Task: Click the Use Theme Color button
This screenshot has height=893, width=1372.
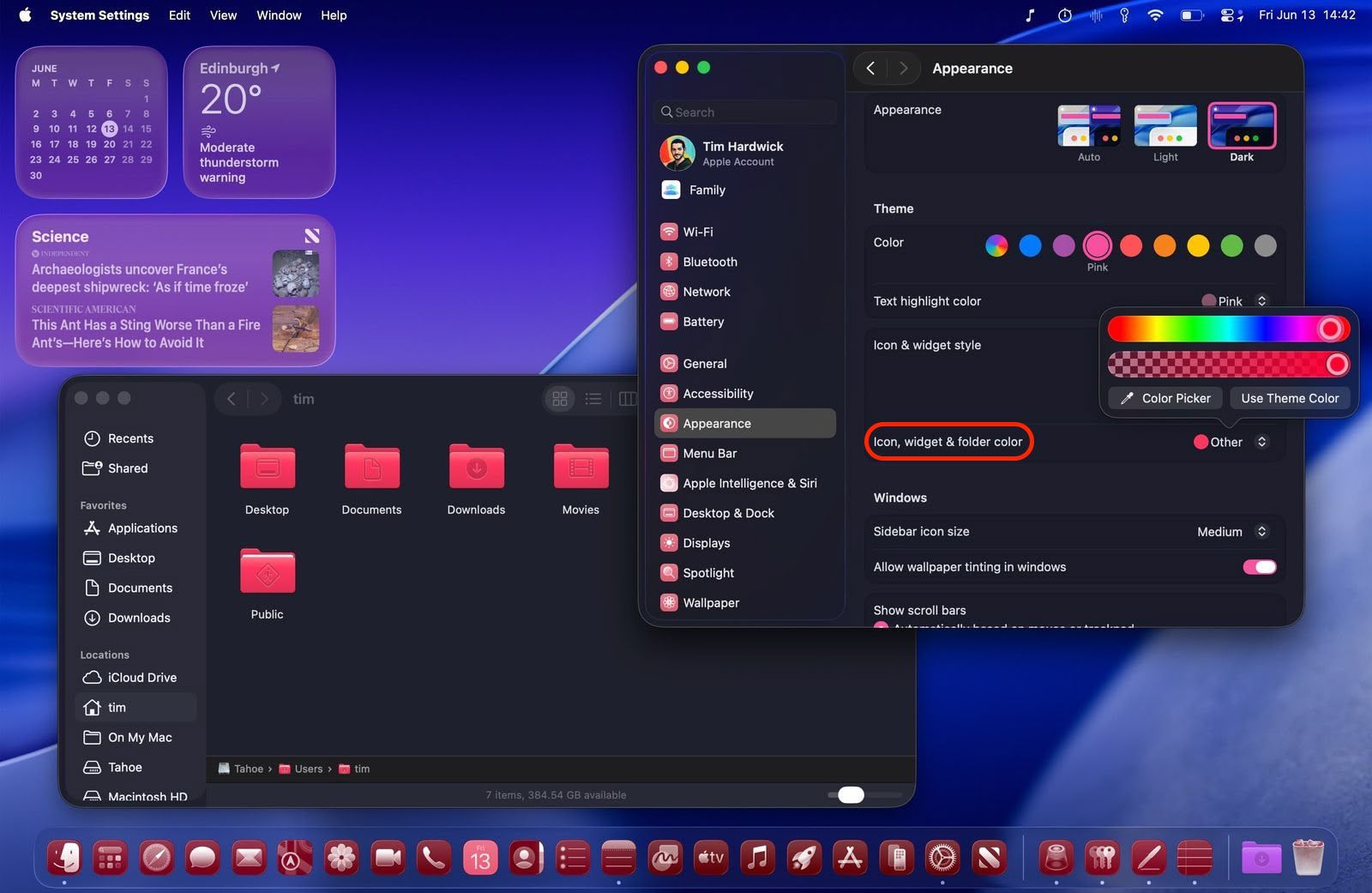Action: click(1290, 398)
